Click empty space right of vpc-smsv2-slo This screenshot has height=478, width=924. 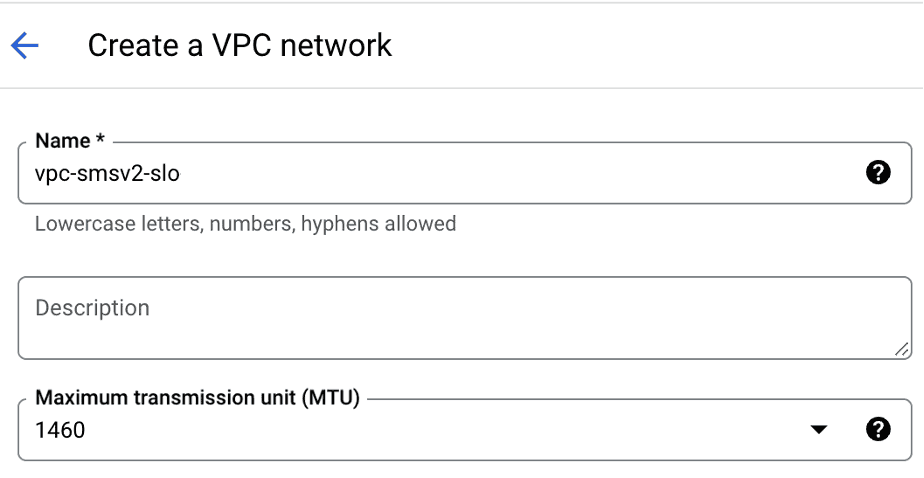500,174
